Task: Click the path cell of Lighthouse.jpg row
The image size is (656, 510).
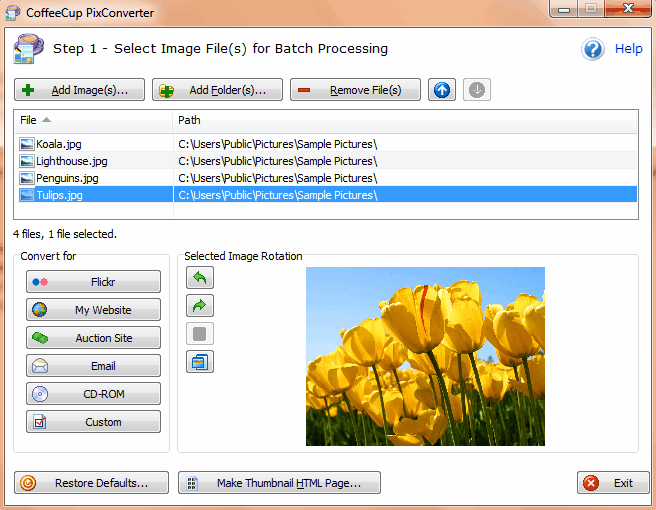Action: coord(278,161)
